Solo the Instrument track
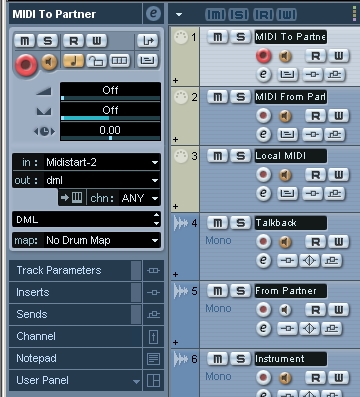 [240, 359]
